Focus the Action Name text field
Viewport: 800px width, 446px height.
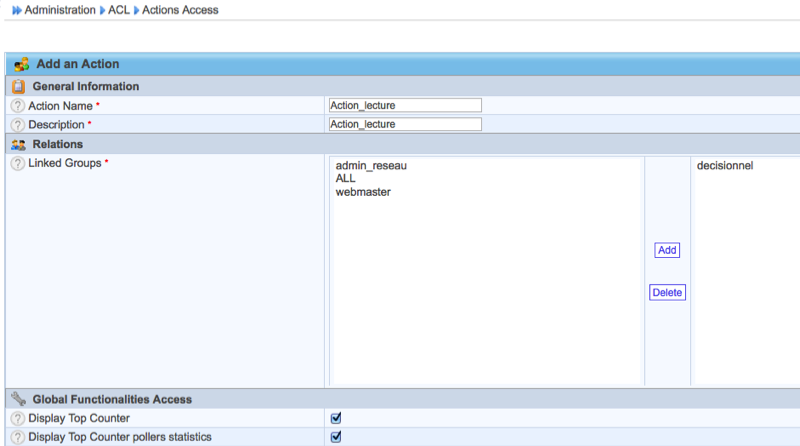click(405, 105)
